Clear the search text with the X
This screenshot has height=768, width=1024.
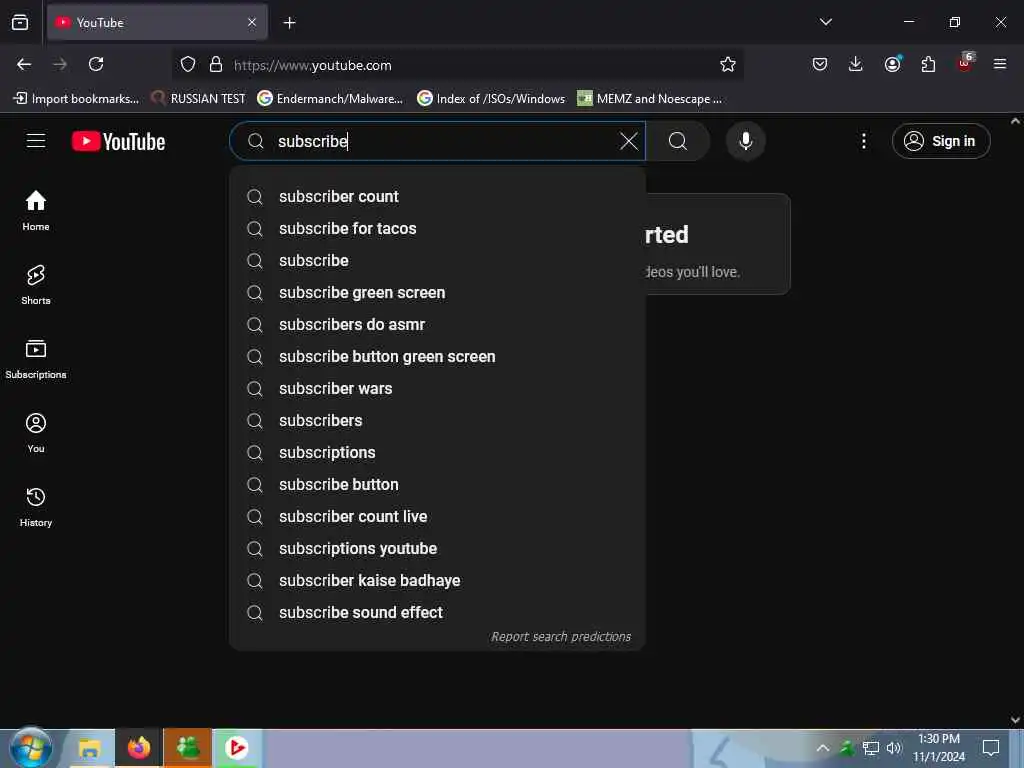pyautogui.click(x=628, y=141)
